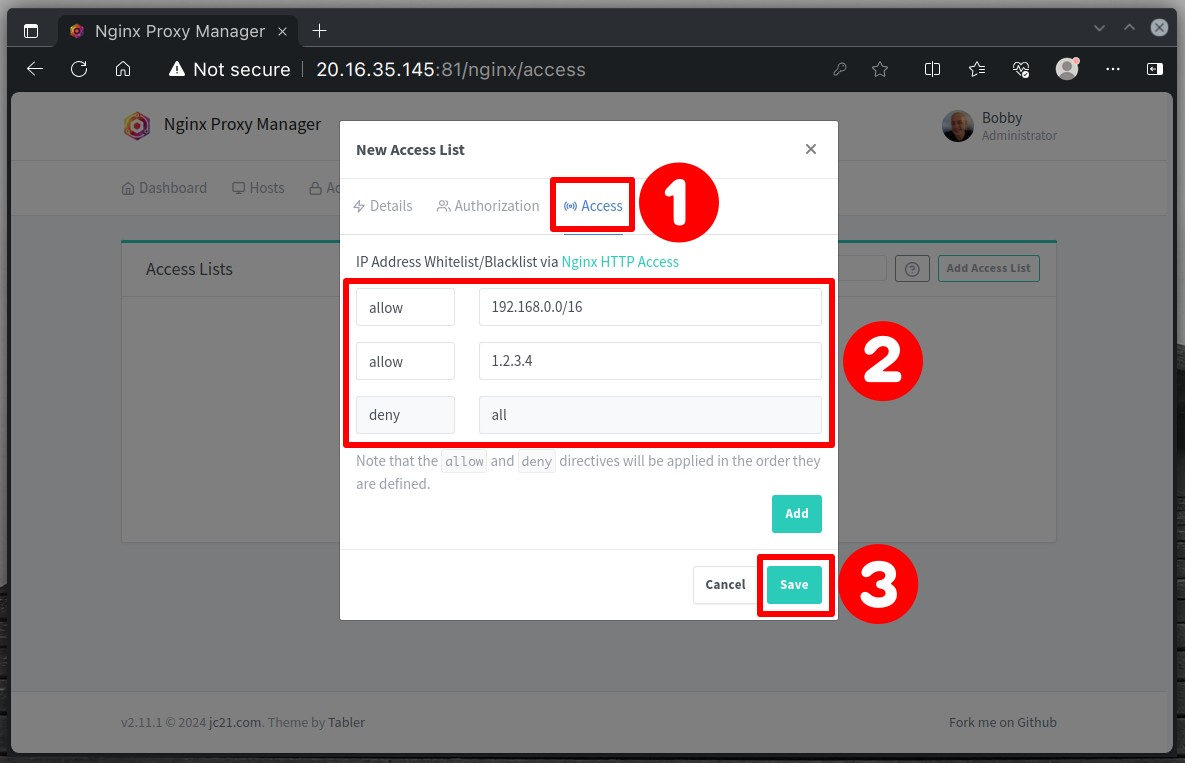Go to browser home page icon
1185x763 pixels.
click(x=122, y=69)
